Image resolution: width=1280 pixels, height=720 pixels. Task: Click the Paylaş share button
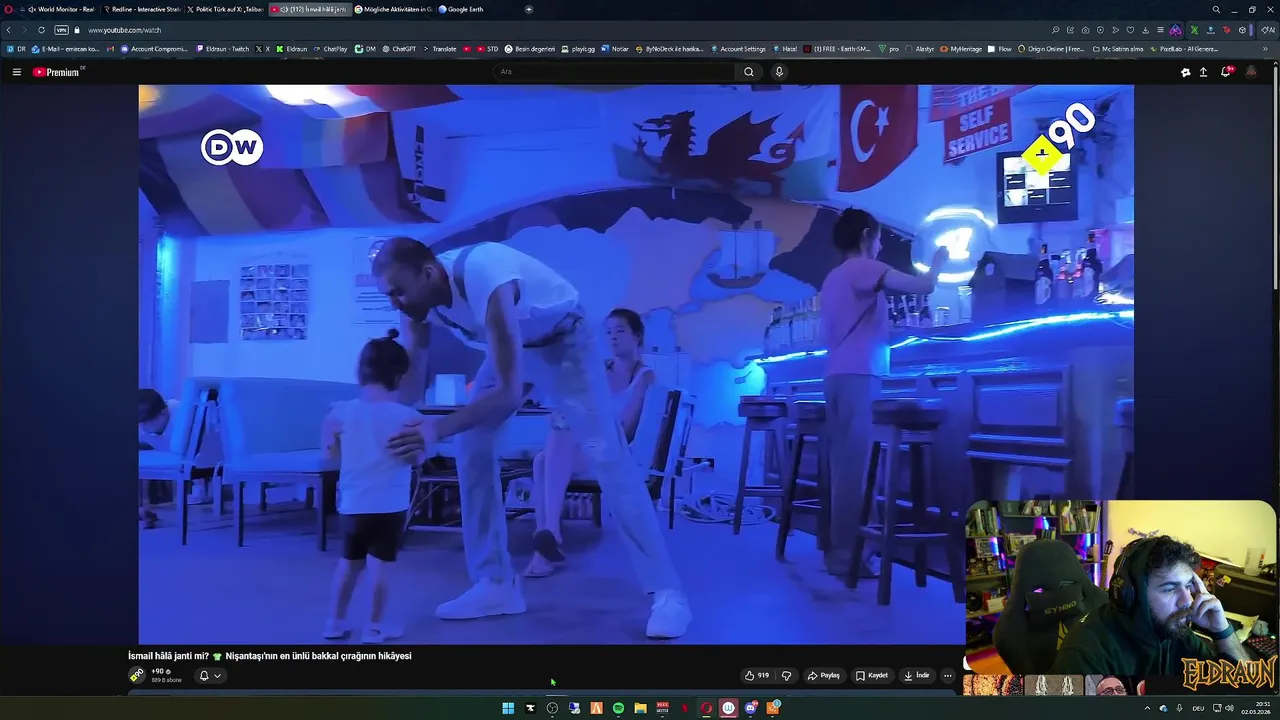824,675
